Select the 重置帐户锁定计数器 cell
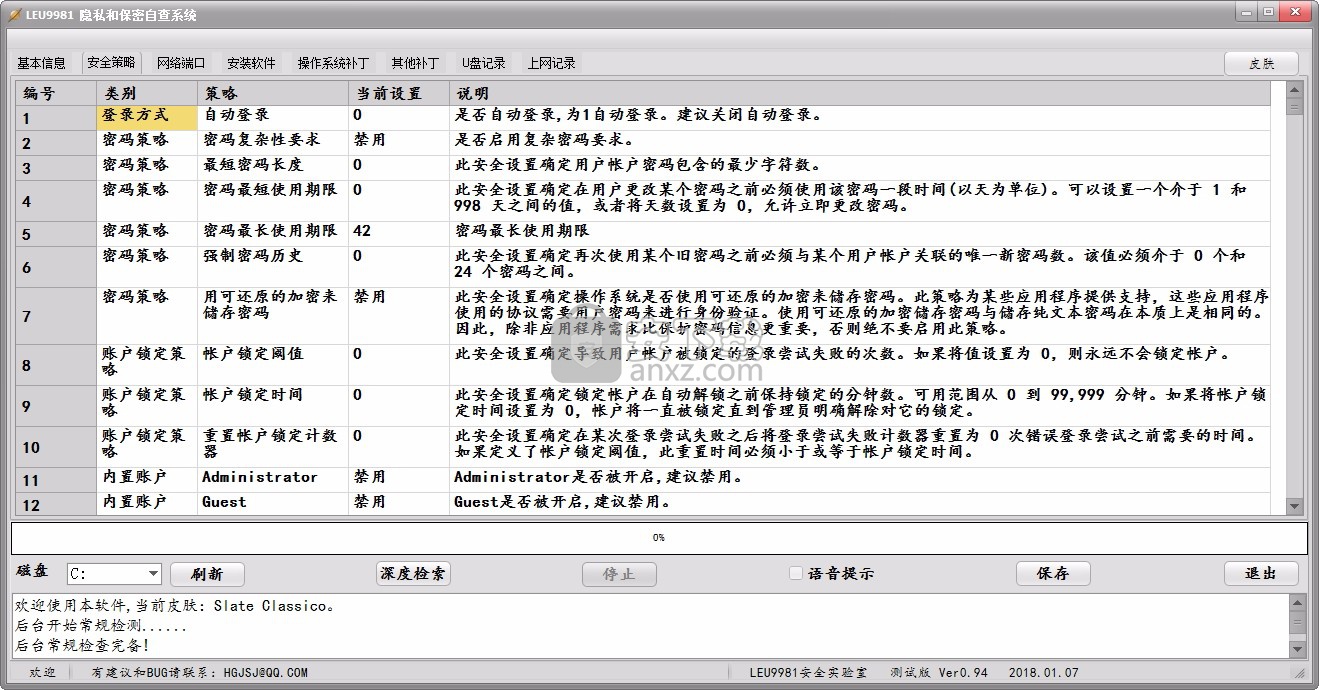 click(273, 447)
